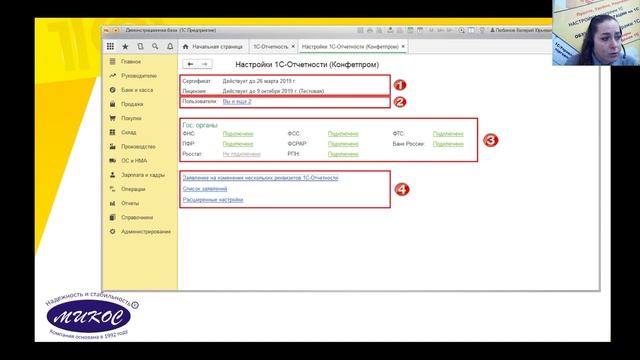Click ФТС 'Подключено' link
This screenshot has height=360, width=640.
tap(448, 134)
